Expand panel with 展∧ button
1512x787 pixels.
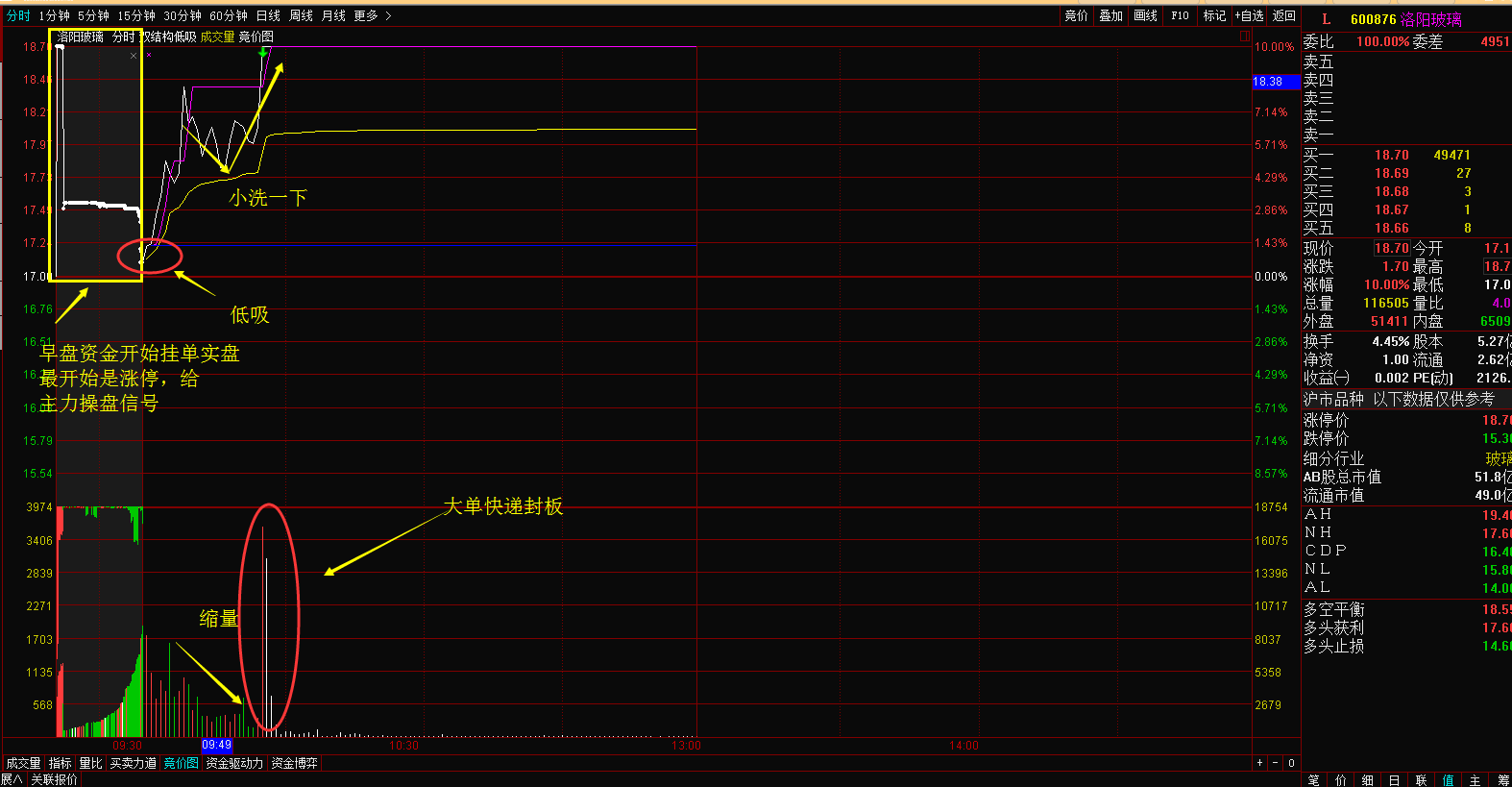(12, 779)
